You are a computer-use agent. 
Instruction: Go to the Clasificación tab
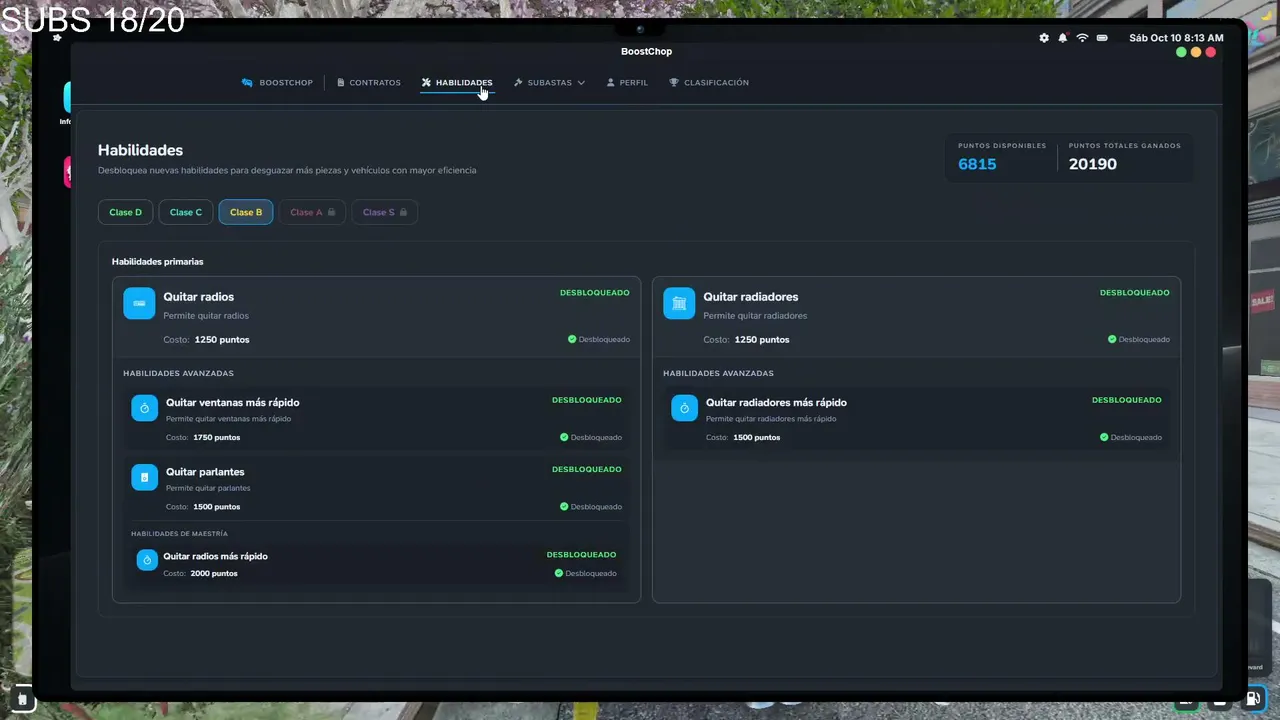click(709, 83)
